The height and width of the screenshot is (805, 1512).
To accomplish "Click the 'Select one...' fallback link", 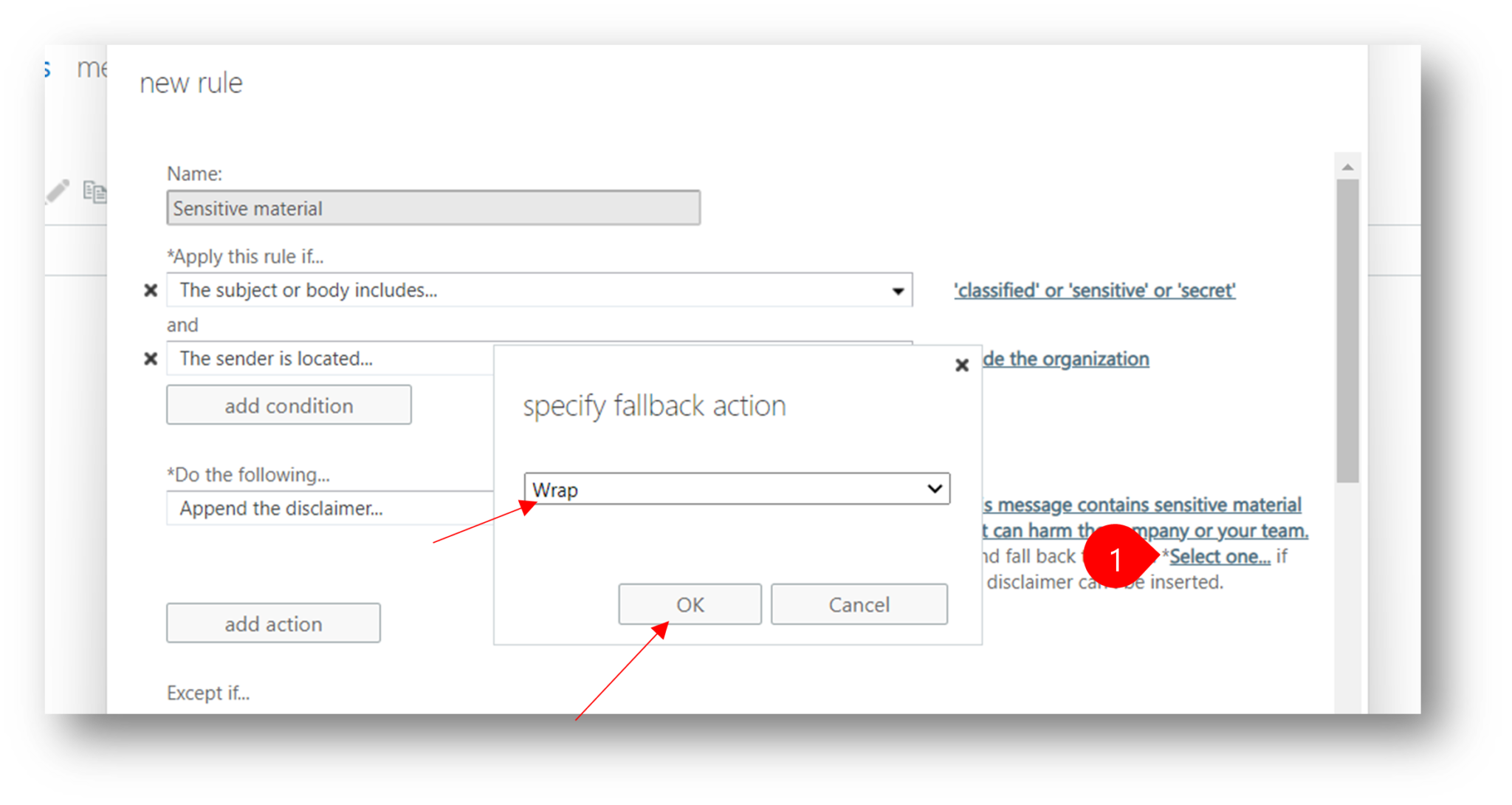I will pos(1220,557).
